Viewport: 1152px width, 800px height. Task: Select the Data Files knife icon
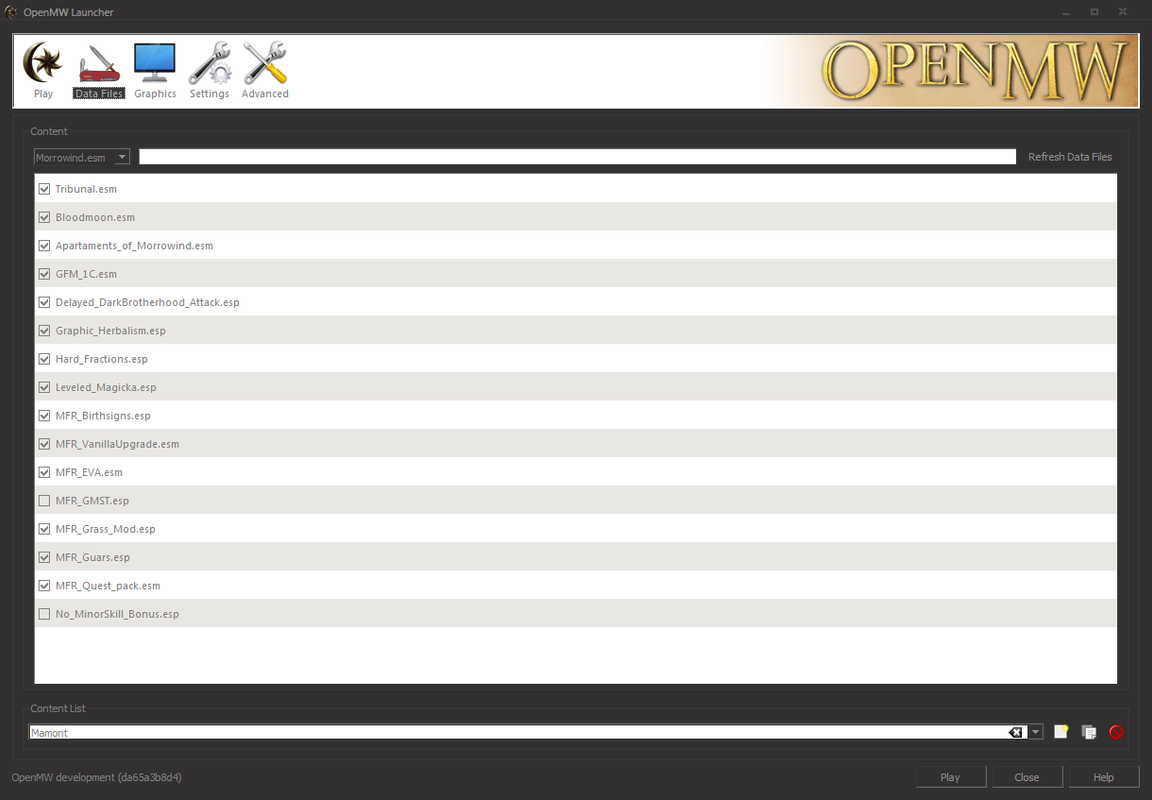click(99, 65)
